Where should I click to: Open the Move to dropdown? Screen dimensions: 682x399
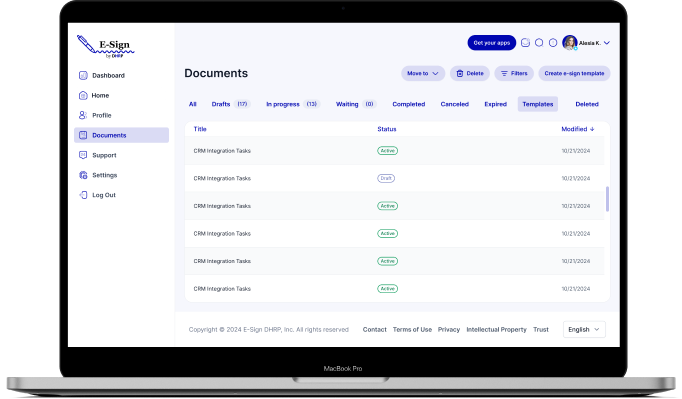pyautogui.click(x=423, y=74)
